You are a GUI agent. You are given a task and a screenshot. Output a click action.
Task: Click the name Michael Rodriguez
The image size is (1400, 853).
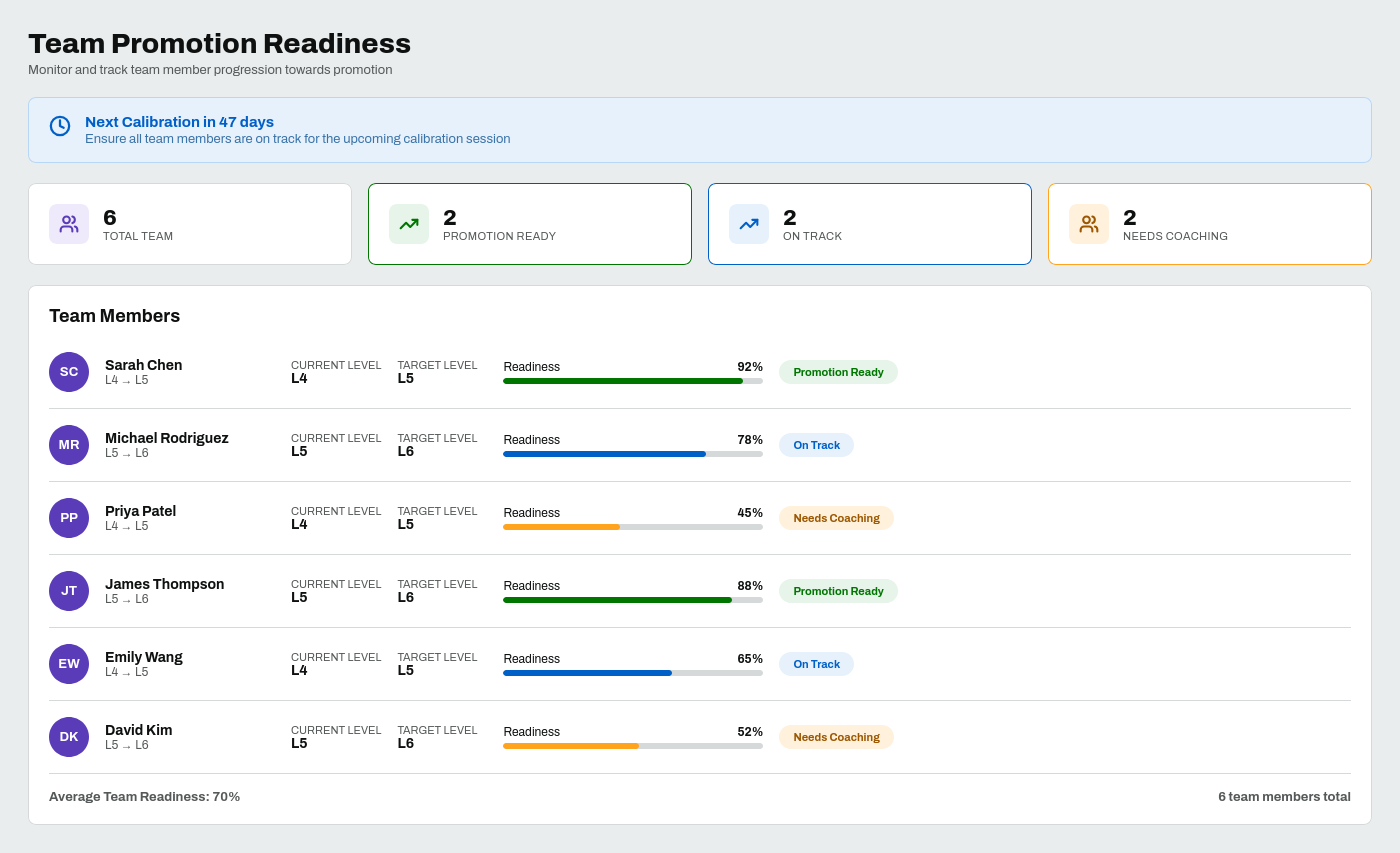[x=167, y=438]
